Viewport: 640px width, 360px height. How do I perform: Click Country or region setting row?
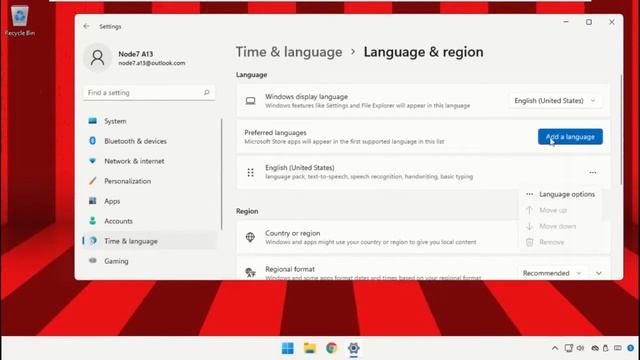click(x=423, y=237)
